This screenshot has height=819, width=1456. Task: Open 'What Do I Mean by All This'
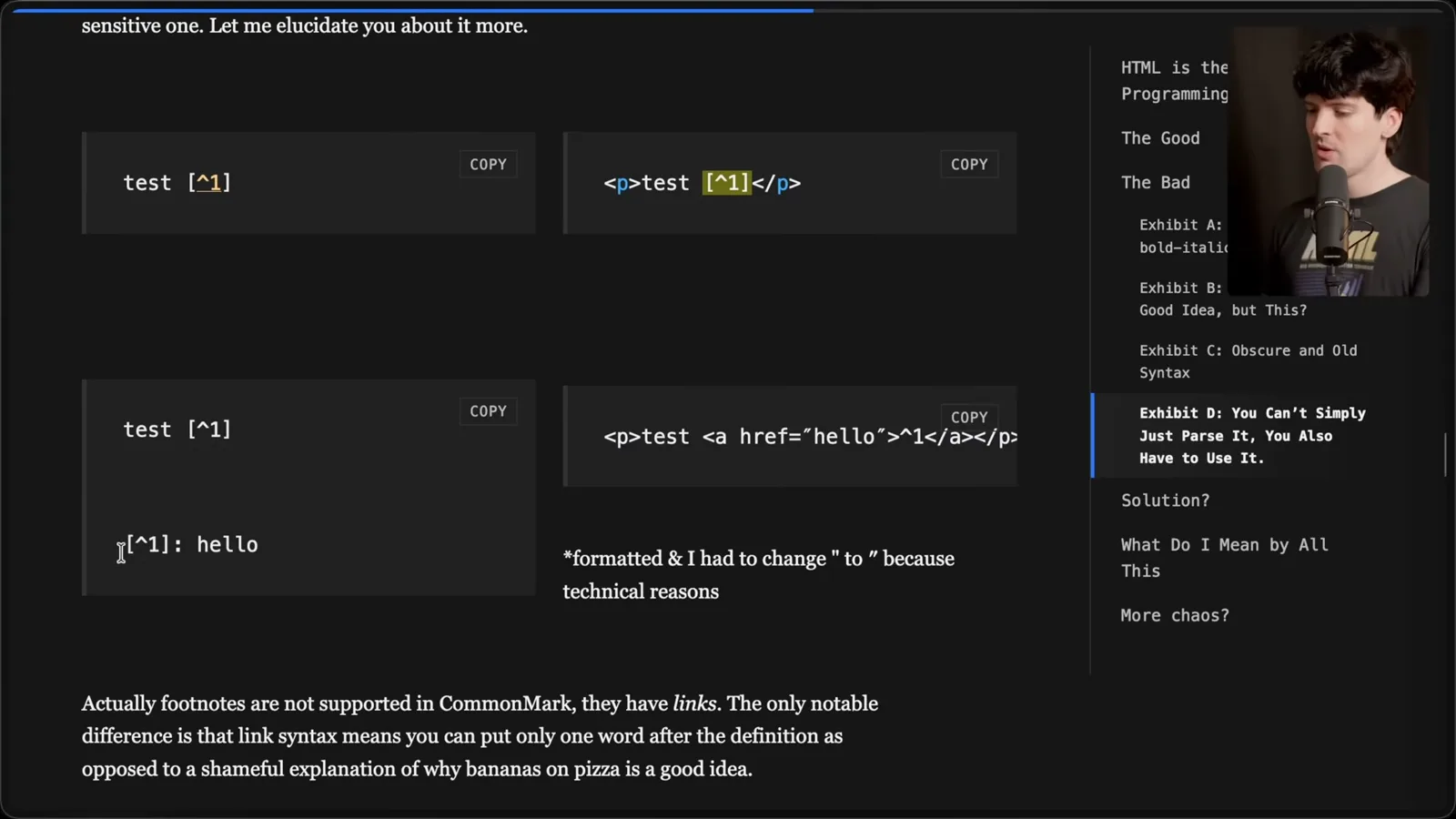click(x=1225, y=558)
